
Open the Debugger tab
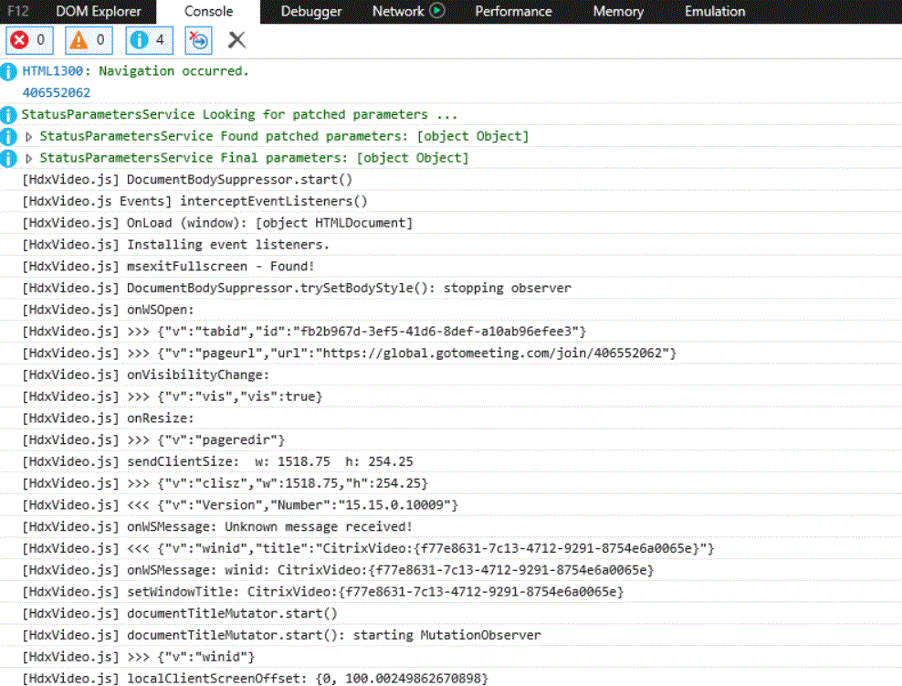pos(311,12)
